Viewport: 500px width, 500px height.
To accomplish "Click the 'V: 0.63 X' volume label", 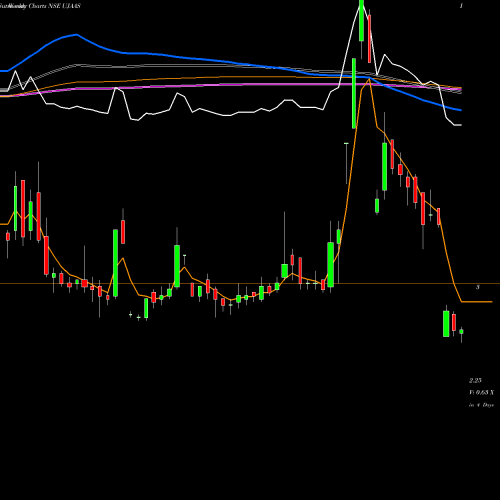I will tap(481, 393).
